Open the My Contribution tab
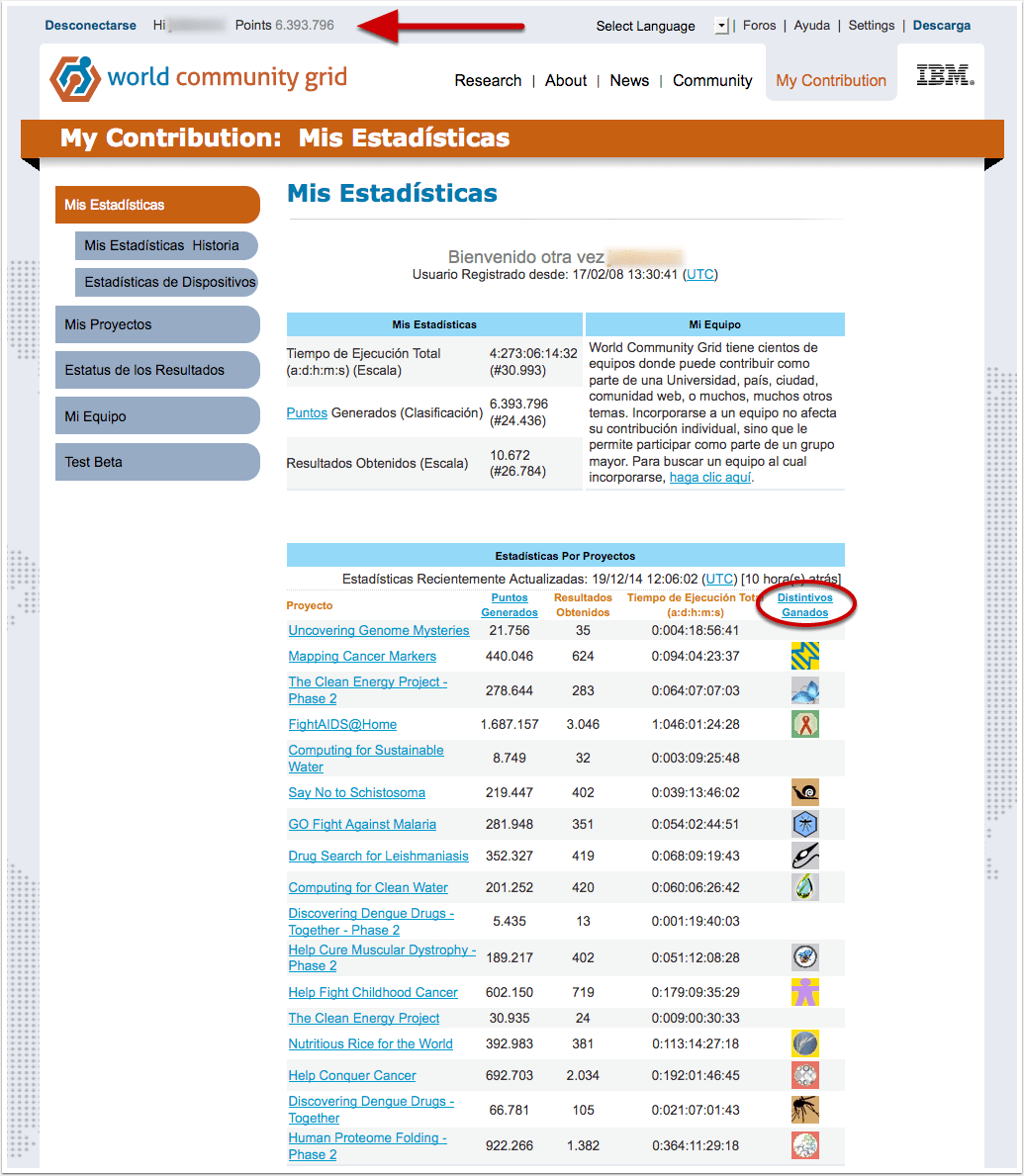1024x1176 pixels. (x=831, y=81)
